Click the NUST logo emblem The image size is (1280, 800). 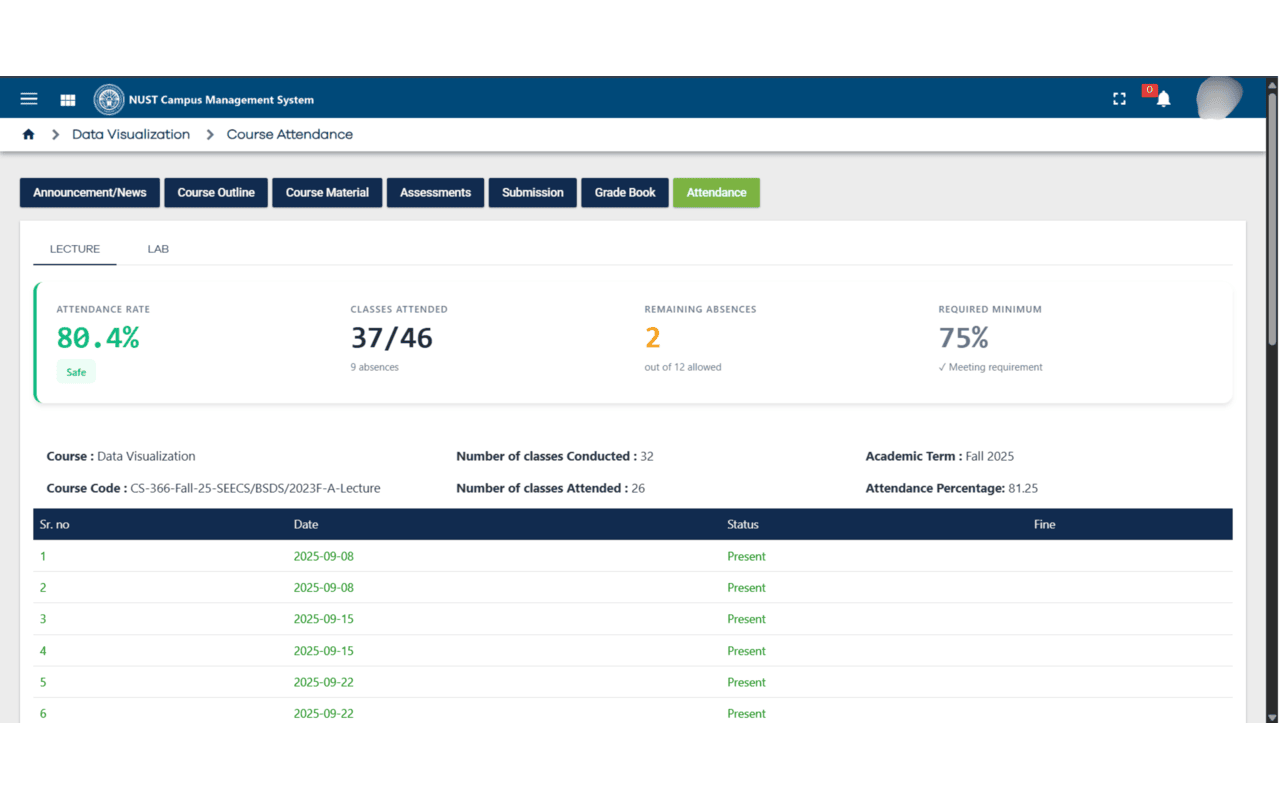[109, 100]
